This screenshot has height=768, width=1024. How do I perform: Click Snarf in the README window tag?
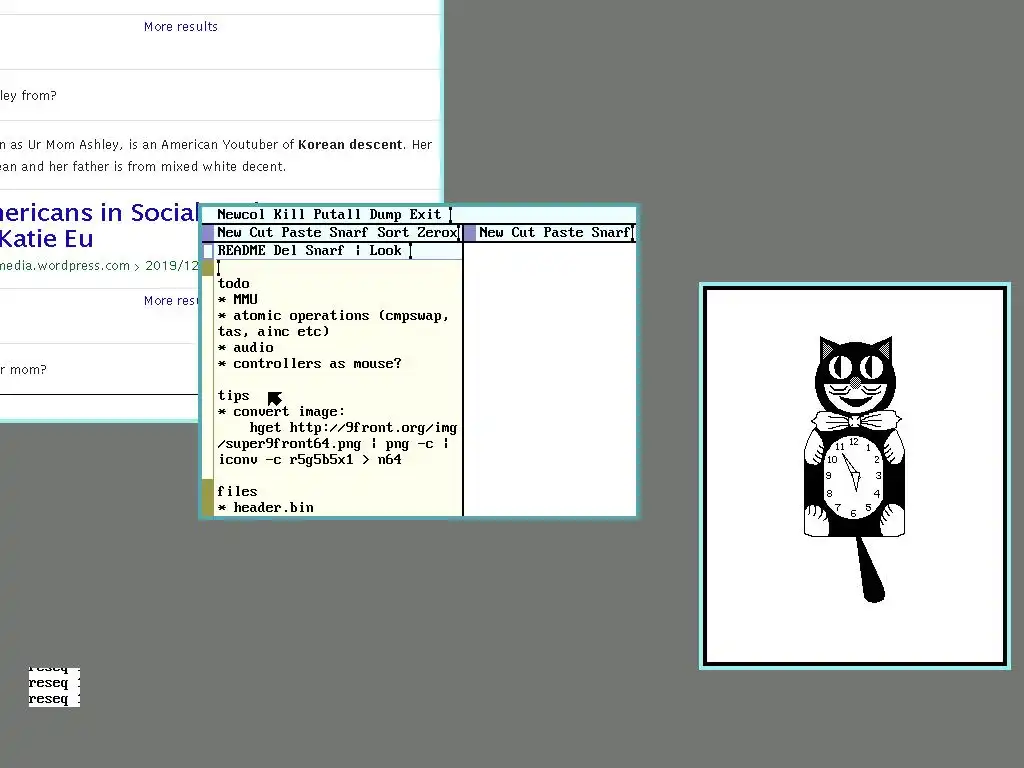coord(325,251)
